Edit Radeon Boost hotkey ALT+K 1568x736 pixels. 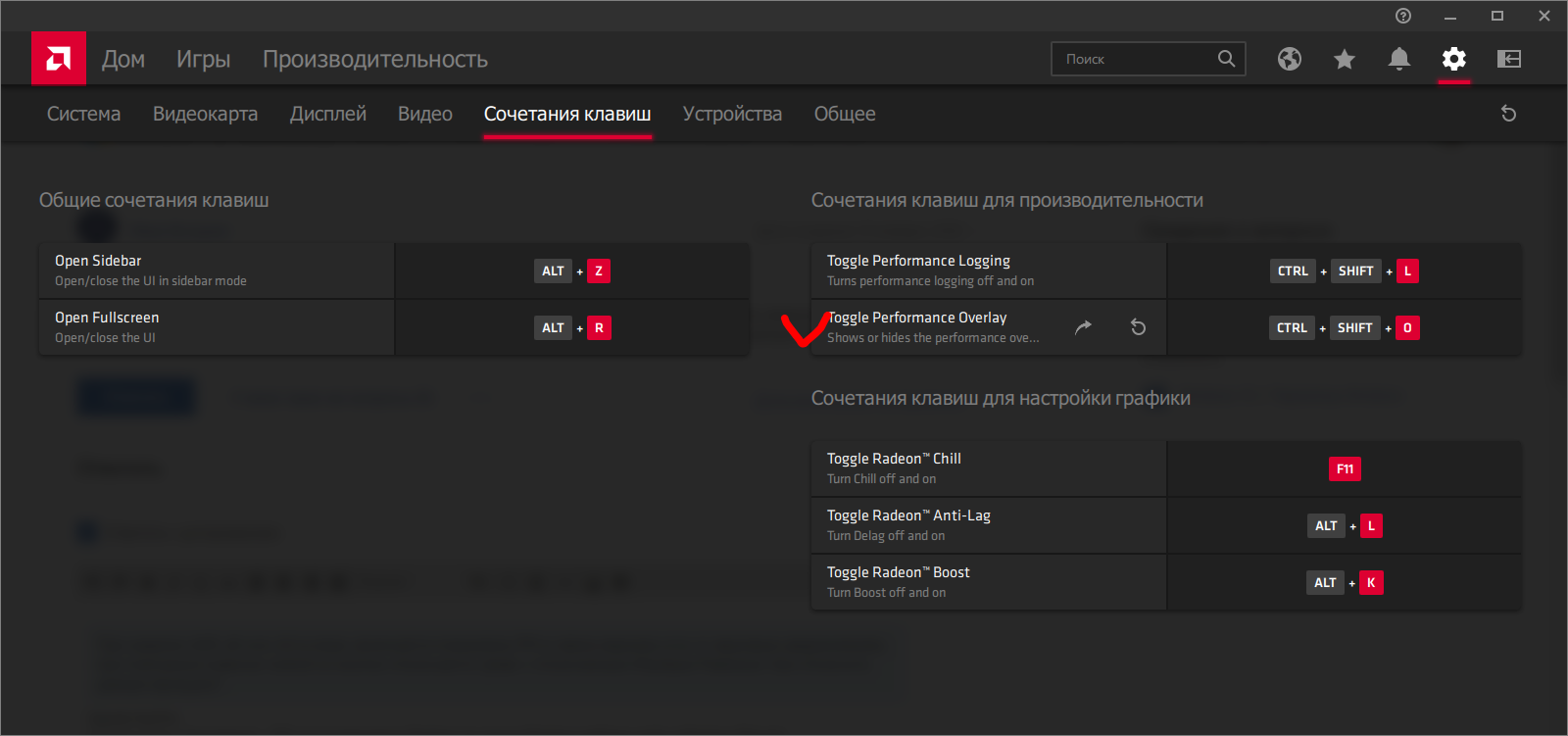click(1345, 582)
